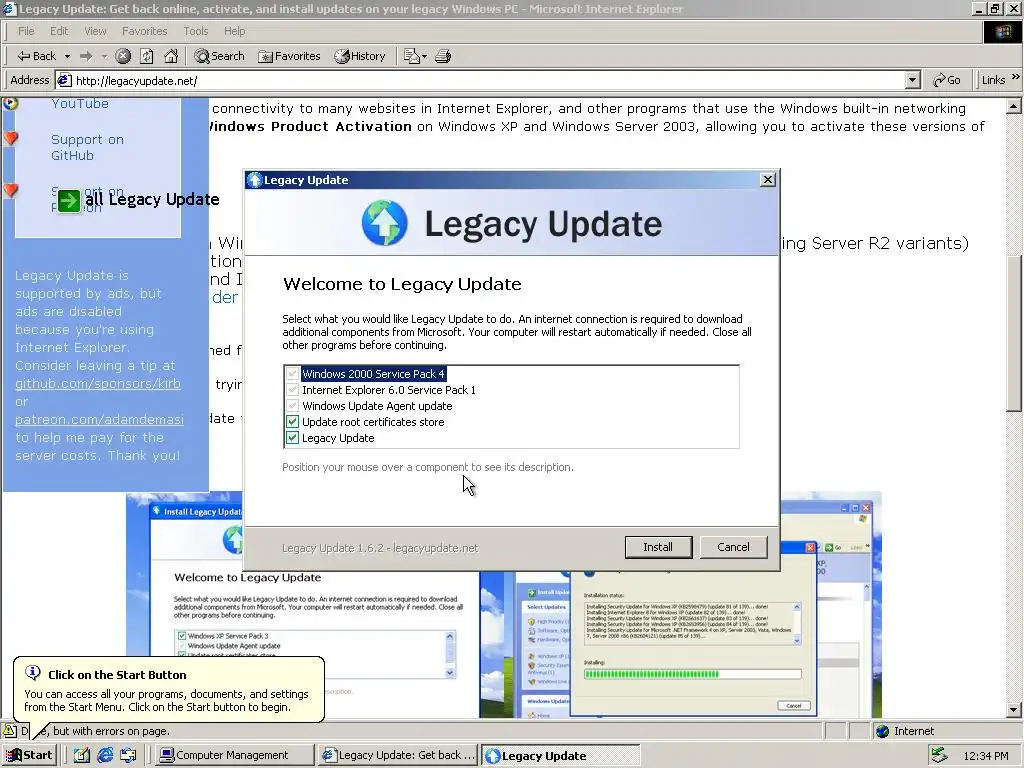Open the Help menu
This screenshot has width=1024, height=768.
[234, 31]
